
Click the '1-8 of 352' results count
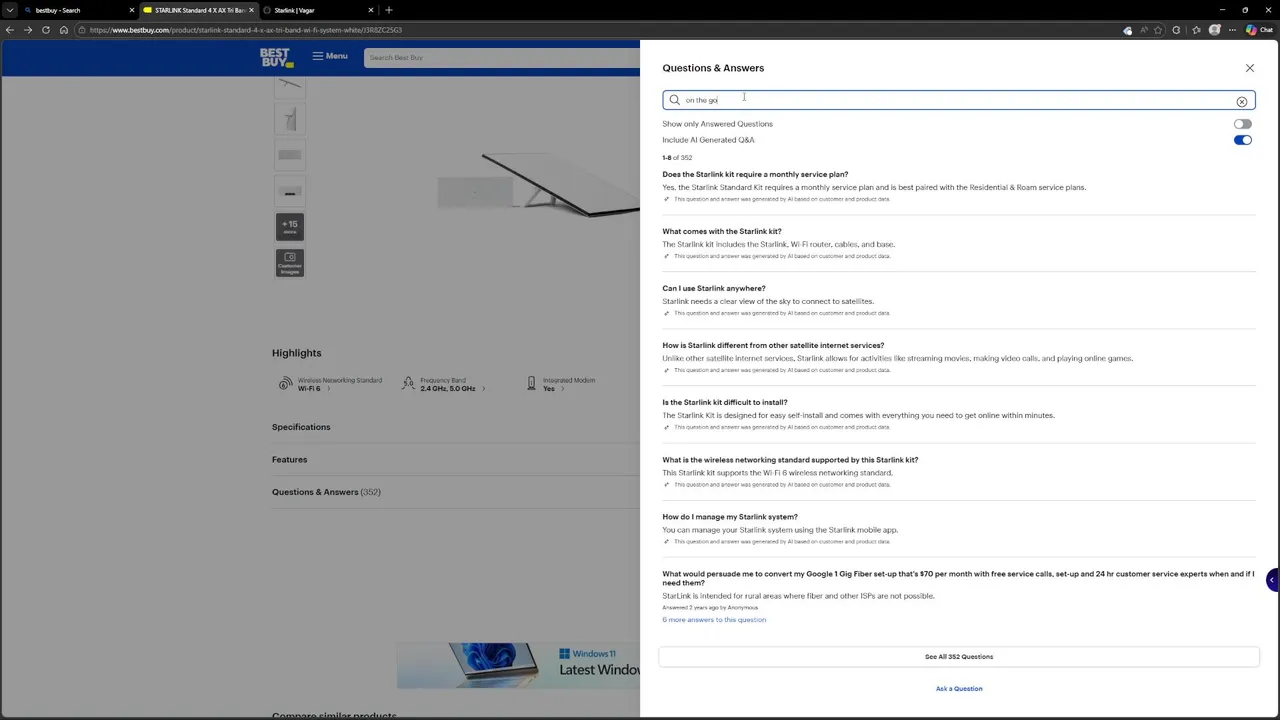[677, 158]
